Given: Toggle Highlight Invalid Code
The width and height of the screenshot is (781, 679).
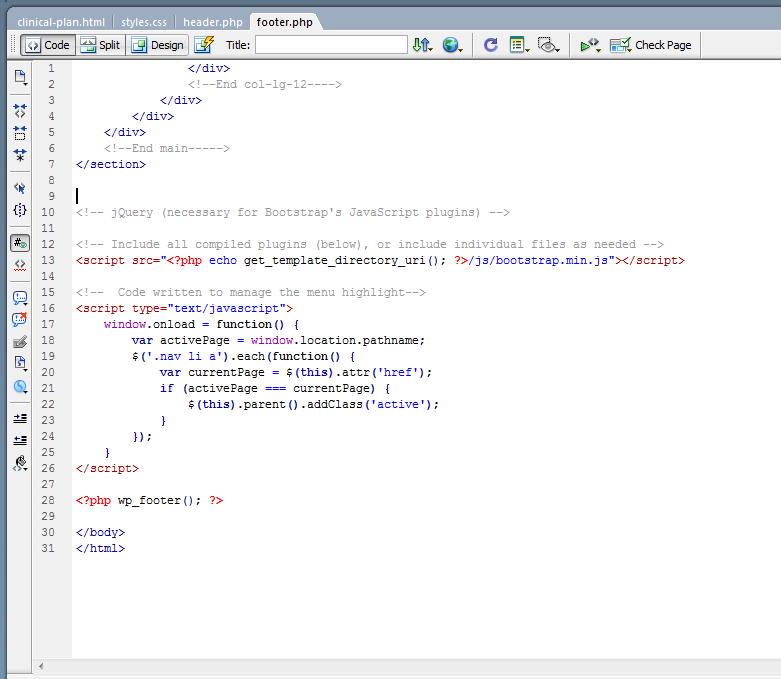Looking at the screenshot, I should pos(20,265).
